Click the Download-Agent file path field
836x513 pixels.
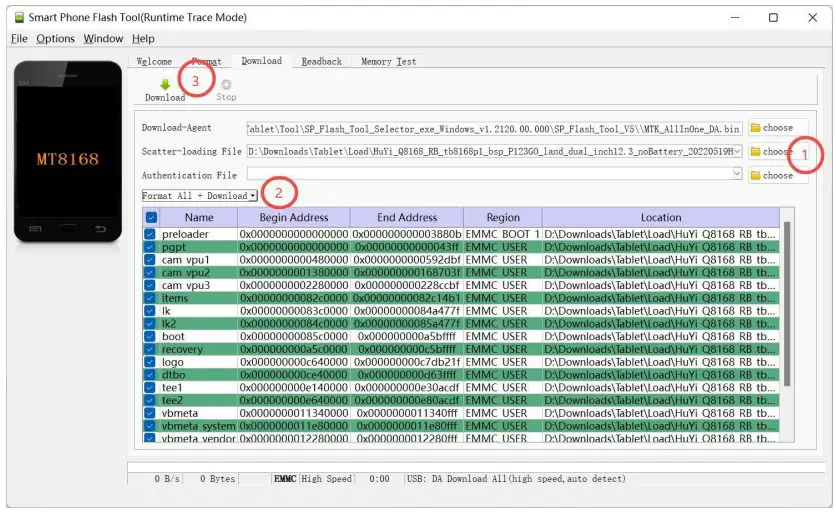tap(494, 128)
